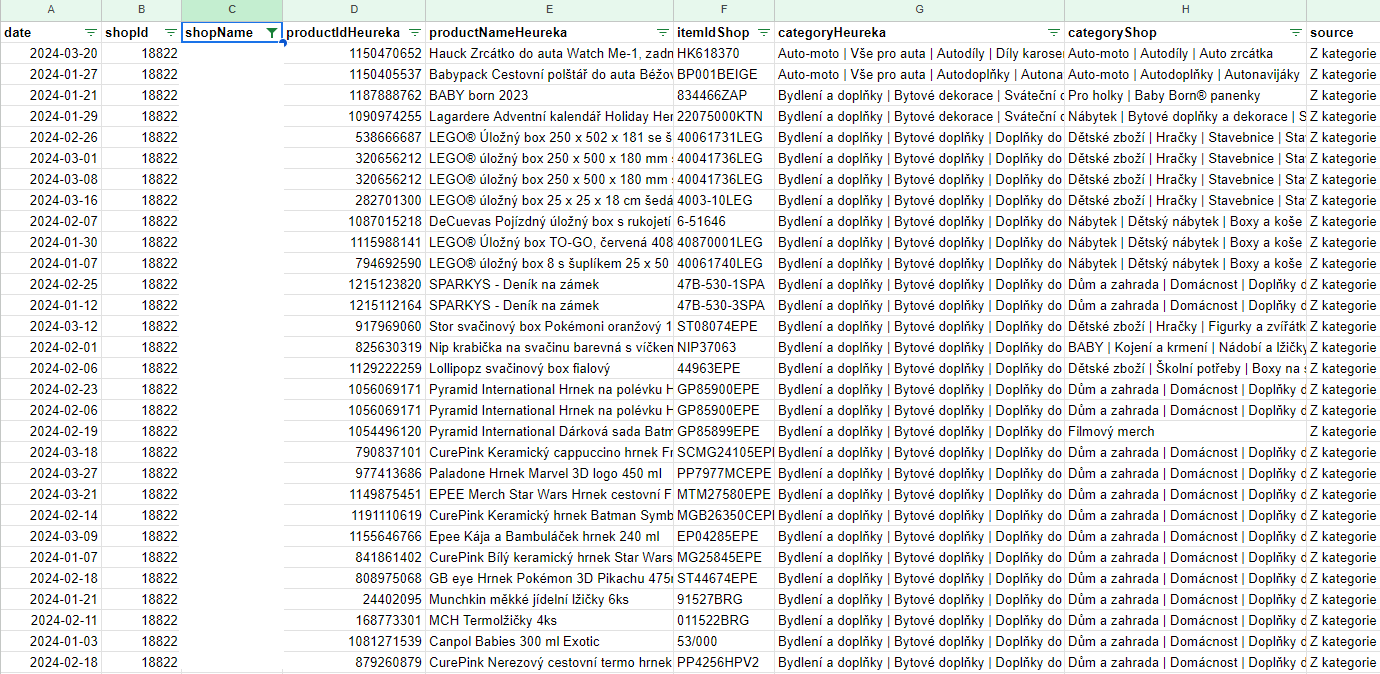Image resolution: width=1380 pixels, height=674 pixels.
Task: Select the product ID cell 1187888762
Action: [355, 96]
